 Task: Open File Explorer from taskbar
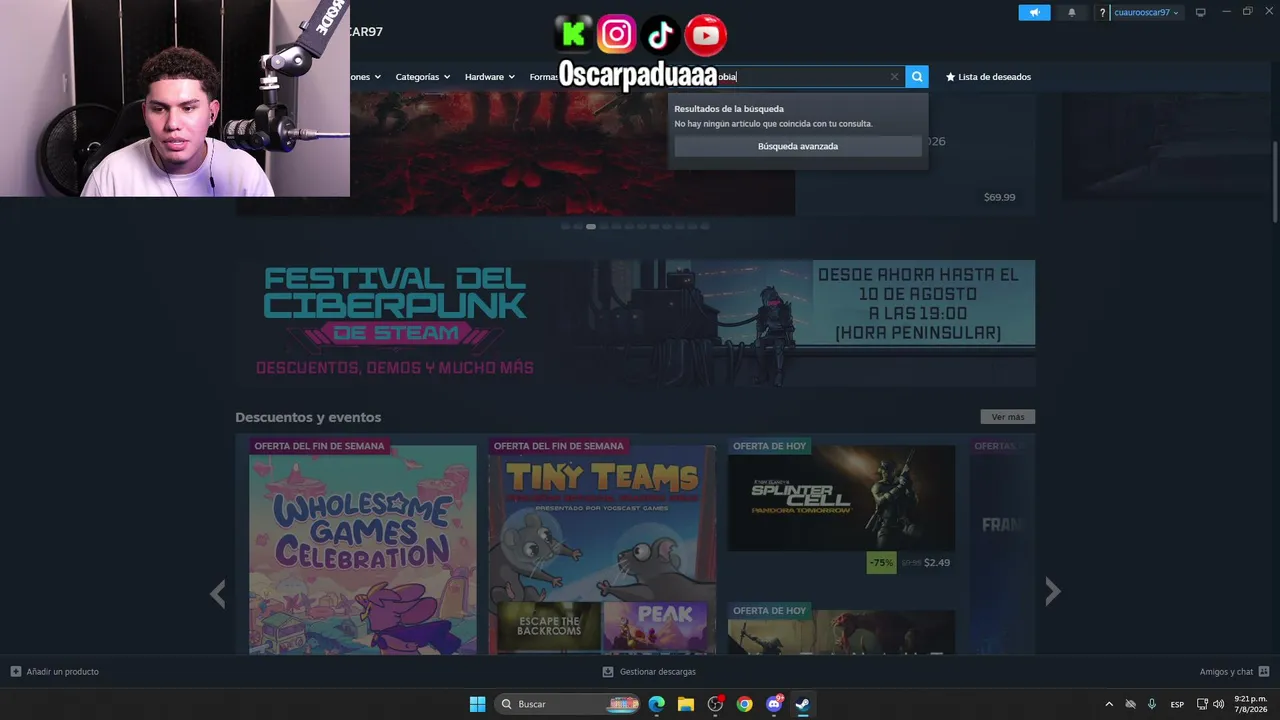pos(686,704)
